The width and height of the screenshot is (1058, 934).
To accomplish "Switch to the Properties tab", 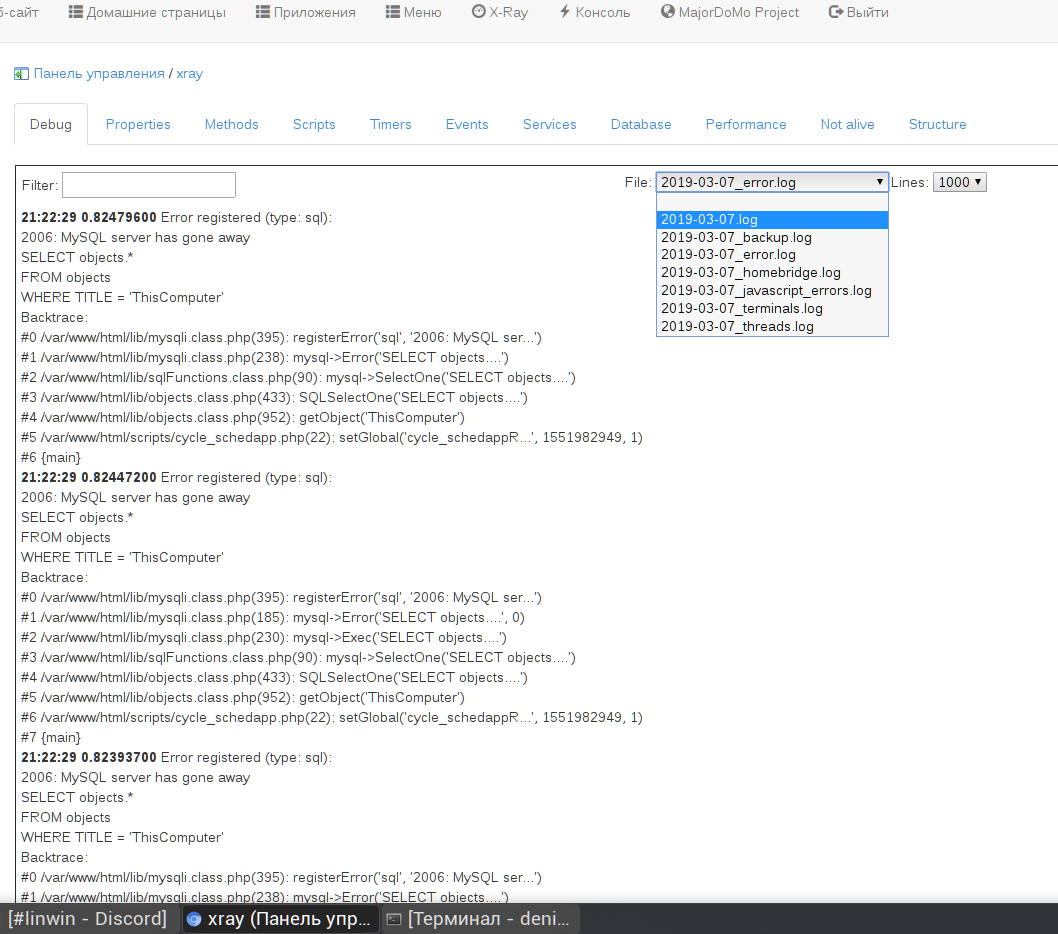I will (x=138, y=125).
